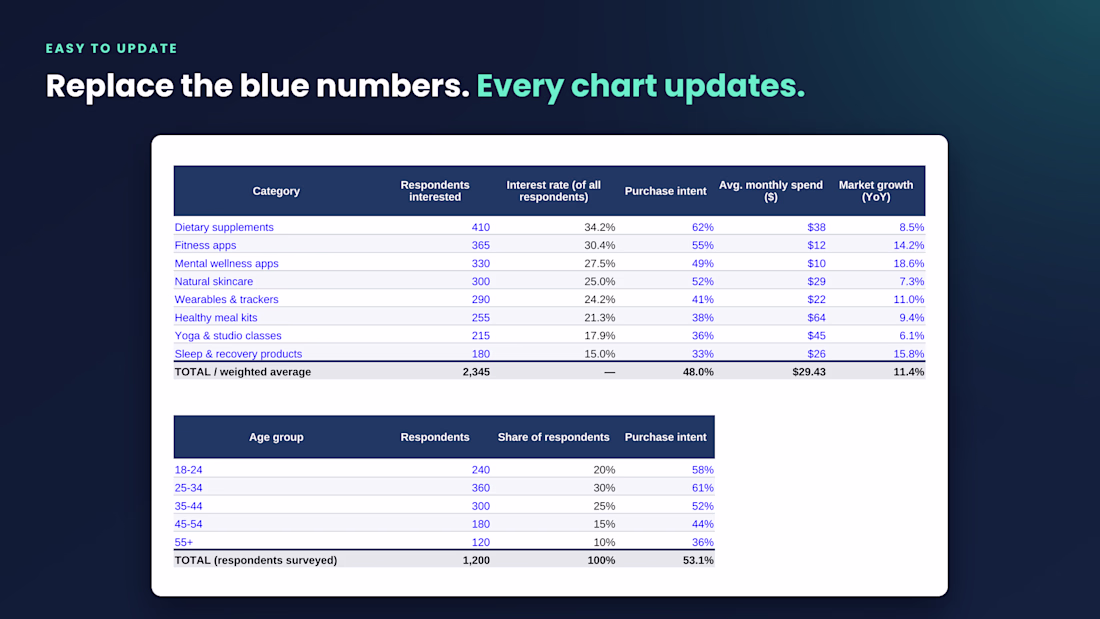Click the Mental wellness apps purchase intent 49%

point(702,264)
